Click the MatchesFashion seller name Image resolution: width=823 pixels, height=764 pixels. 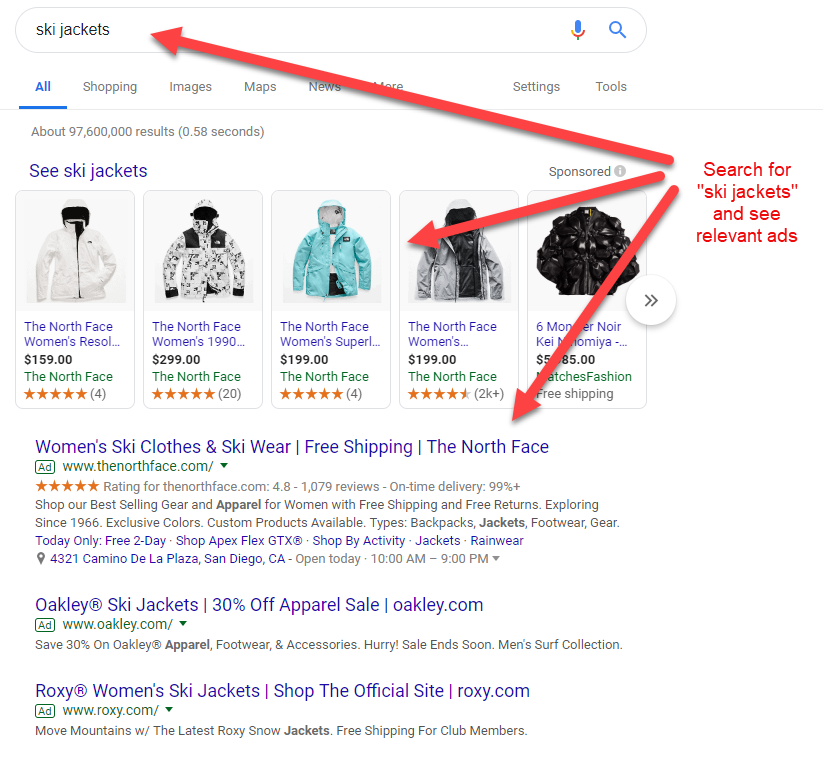584,376
